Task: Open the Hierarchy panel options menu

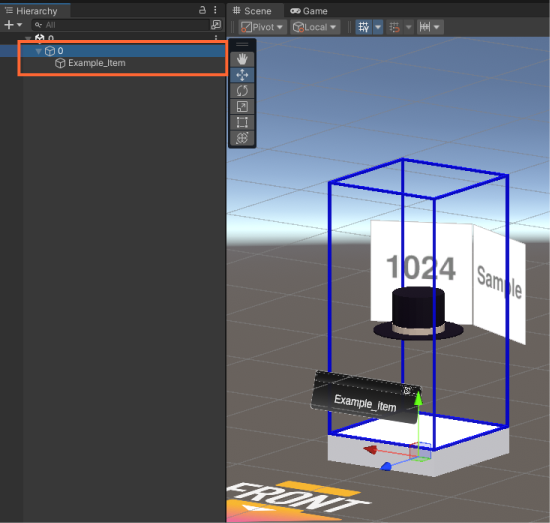Action: (215, 10)
